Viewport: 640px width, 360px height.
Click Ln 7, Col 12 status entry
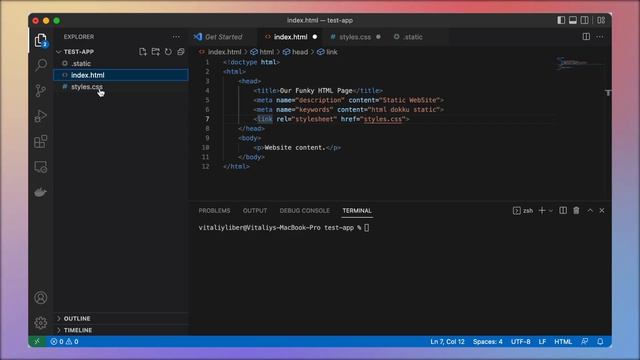coord(447,342)
